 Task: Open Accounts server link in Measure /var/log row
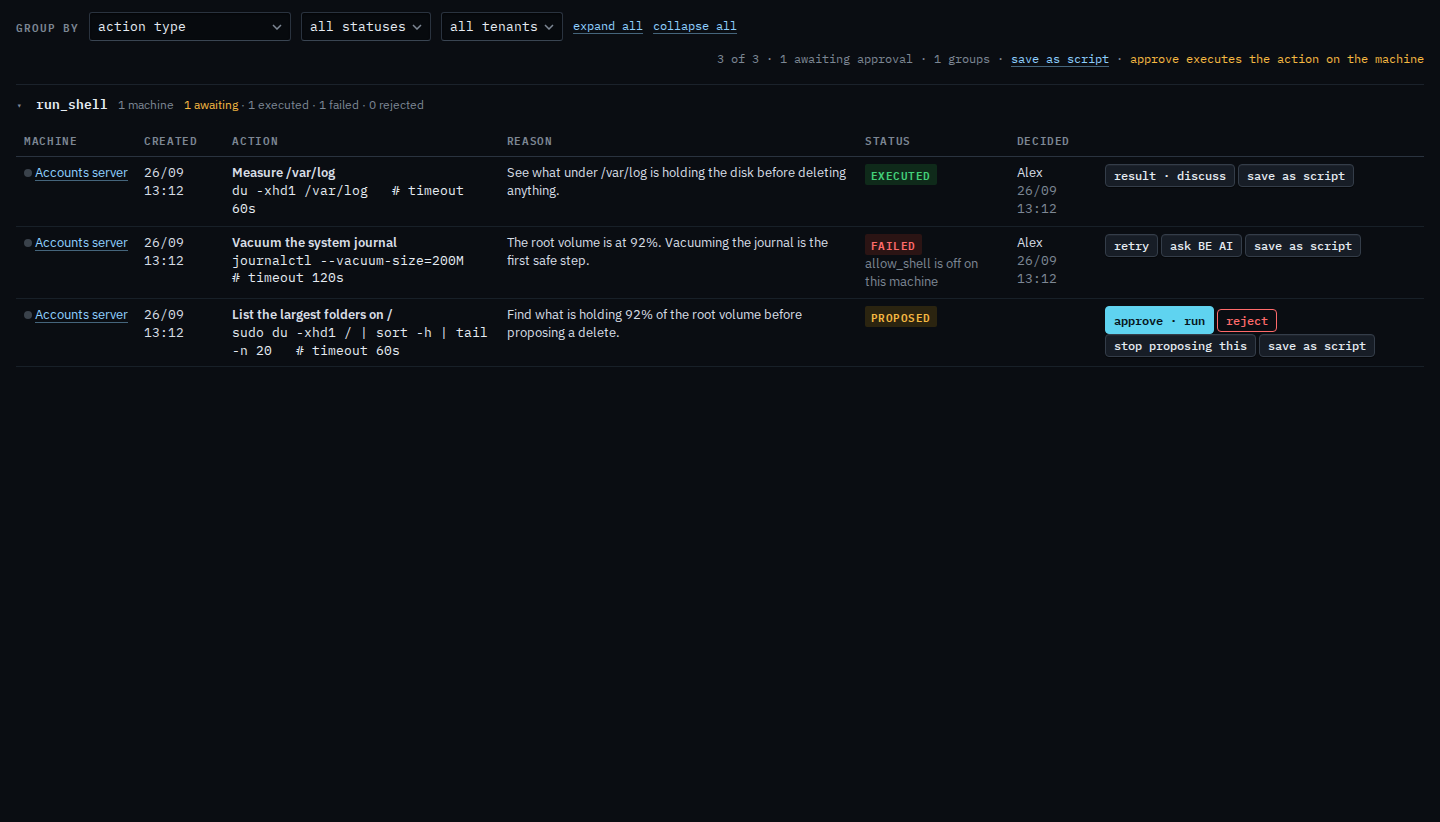tap(81, 173)
